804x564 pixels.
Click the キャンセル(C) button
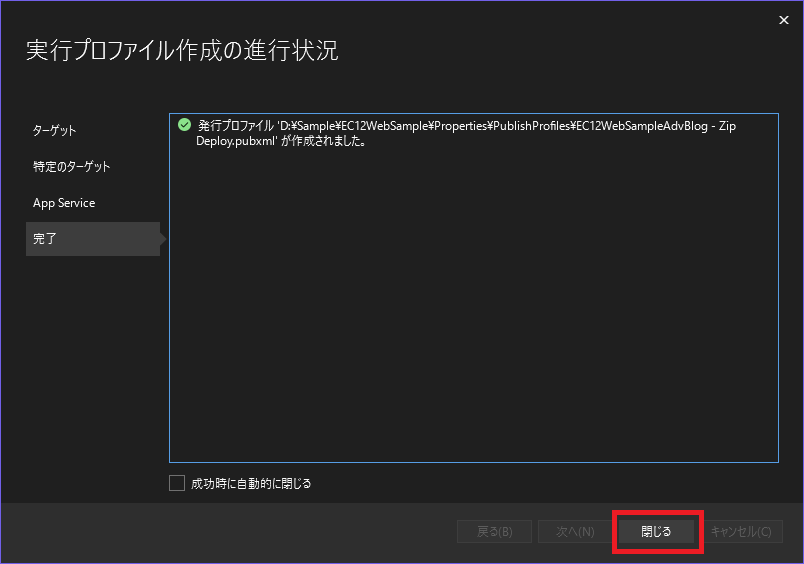[741, 532]
